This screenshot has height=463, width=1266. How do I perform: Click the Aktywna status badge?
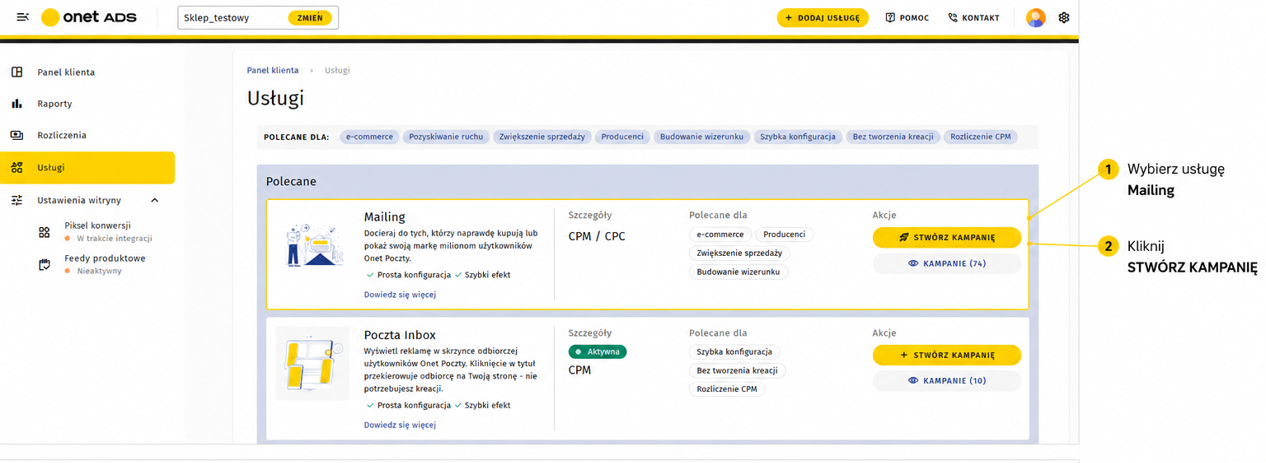pyautogui.click(x=597, y=352)
